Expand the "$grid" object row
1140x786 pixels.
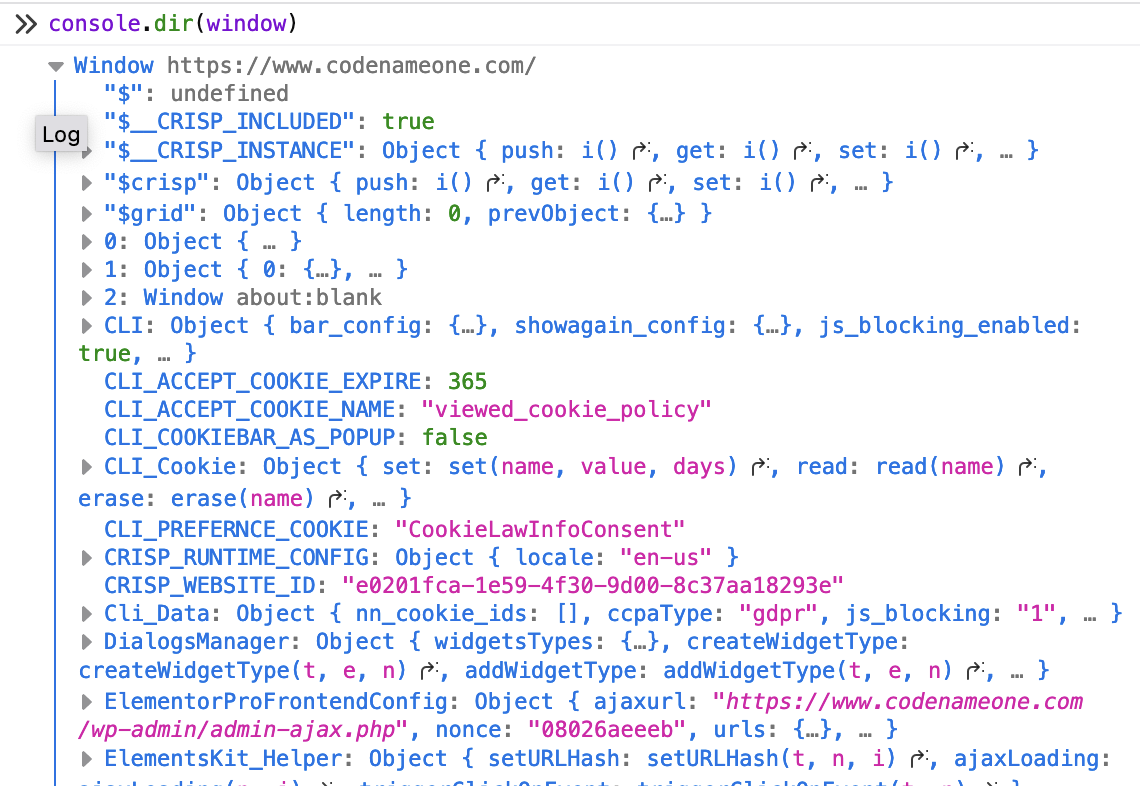pyautogui.click(x=87, y=214)
